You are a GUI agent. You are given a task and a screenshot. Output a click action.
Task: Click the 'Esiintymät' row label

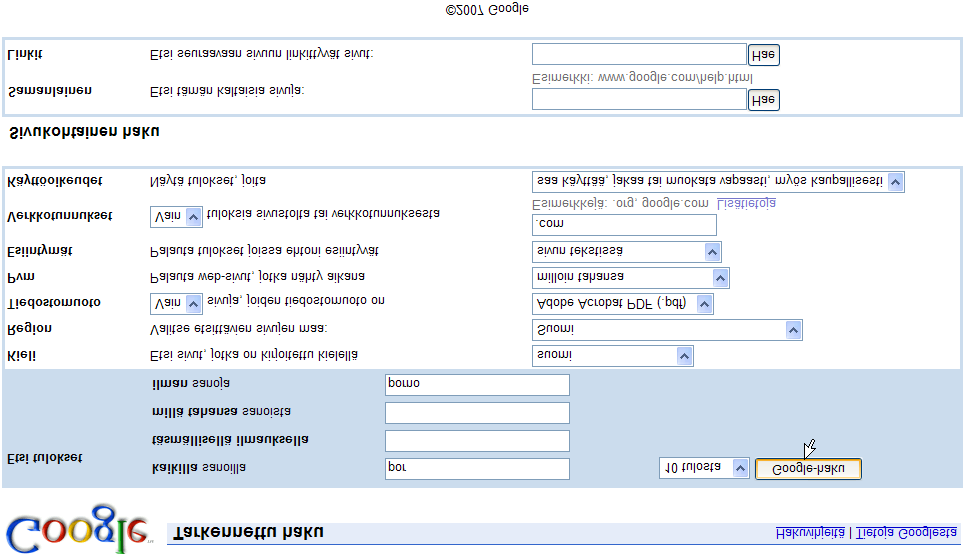[x=39, y=251]
